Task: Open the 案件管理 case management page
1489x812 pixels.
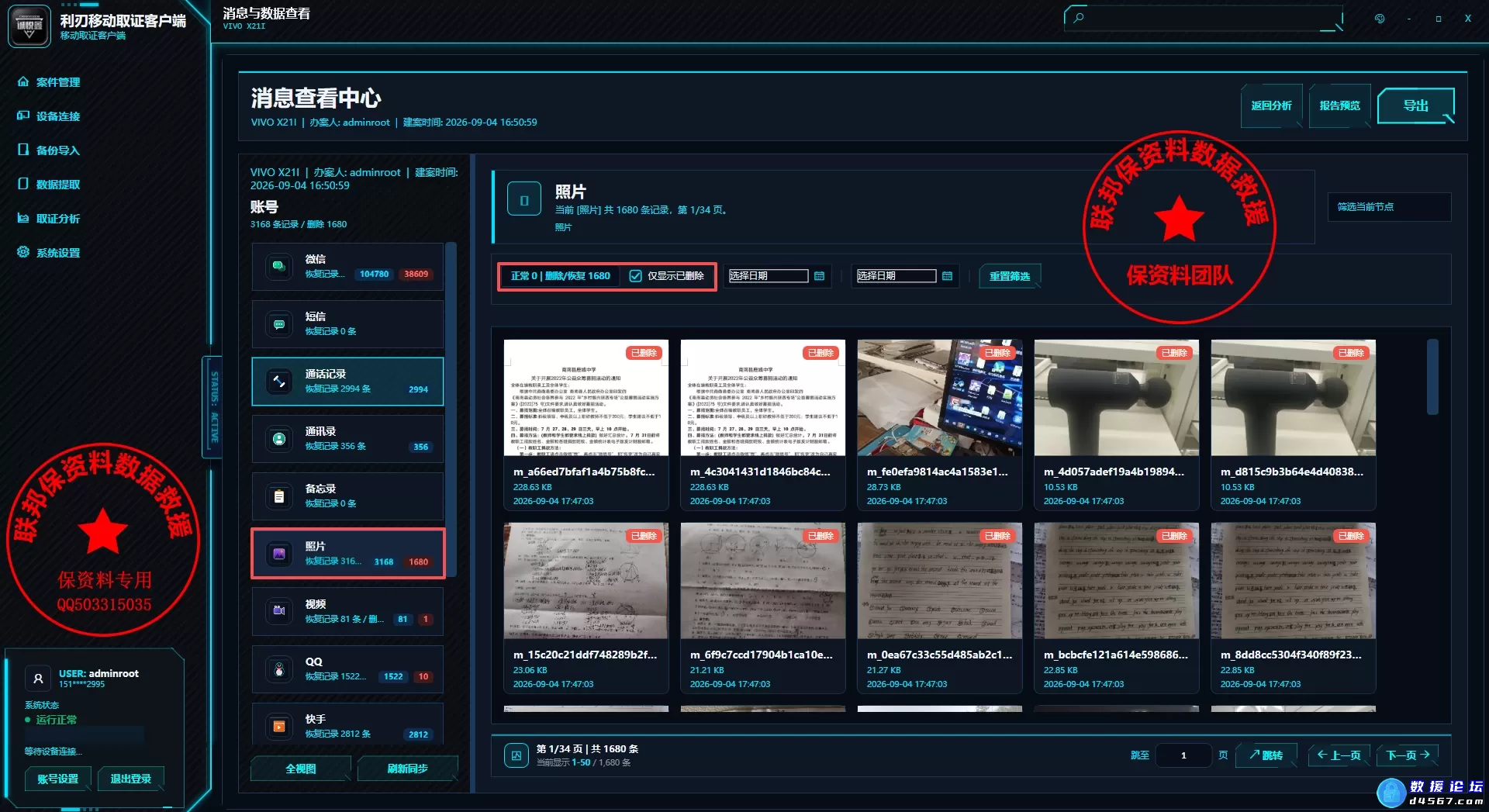Action: pyautogui.click(x=49, y=82)
